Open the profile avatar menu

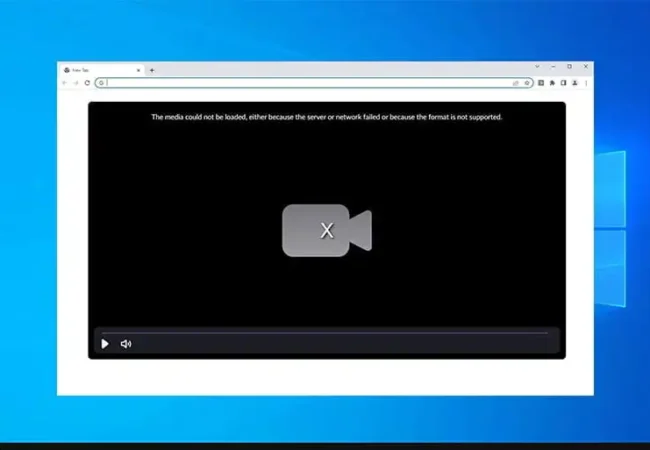574,83
